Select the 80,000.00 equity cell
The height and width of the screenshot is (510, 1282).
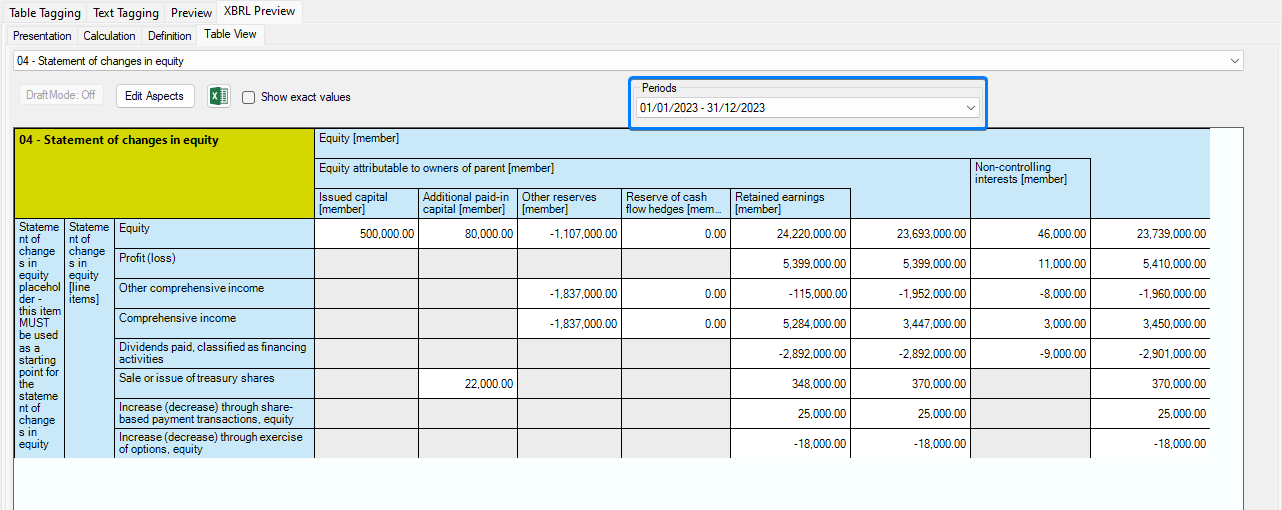click(x=468, y=233)
